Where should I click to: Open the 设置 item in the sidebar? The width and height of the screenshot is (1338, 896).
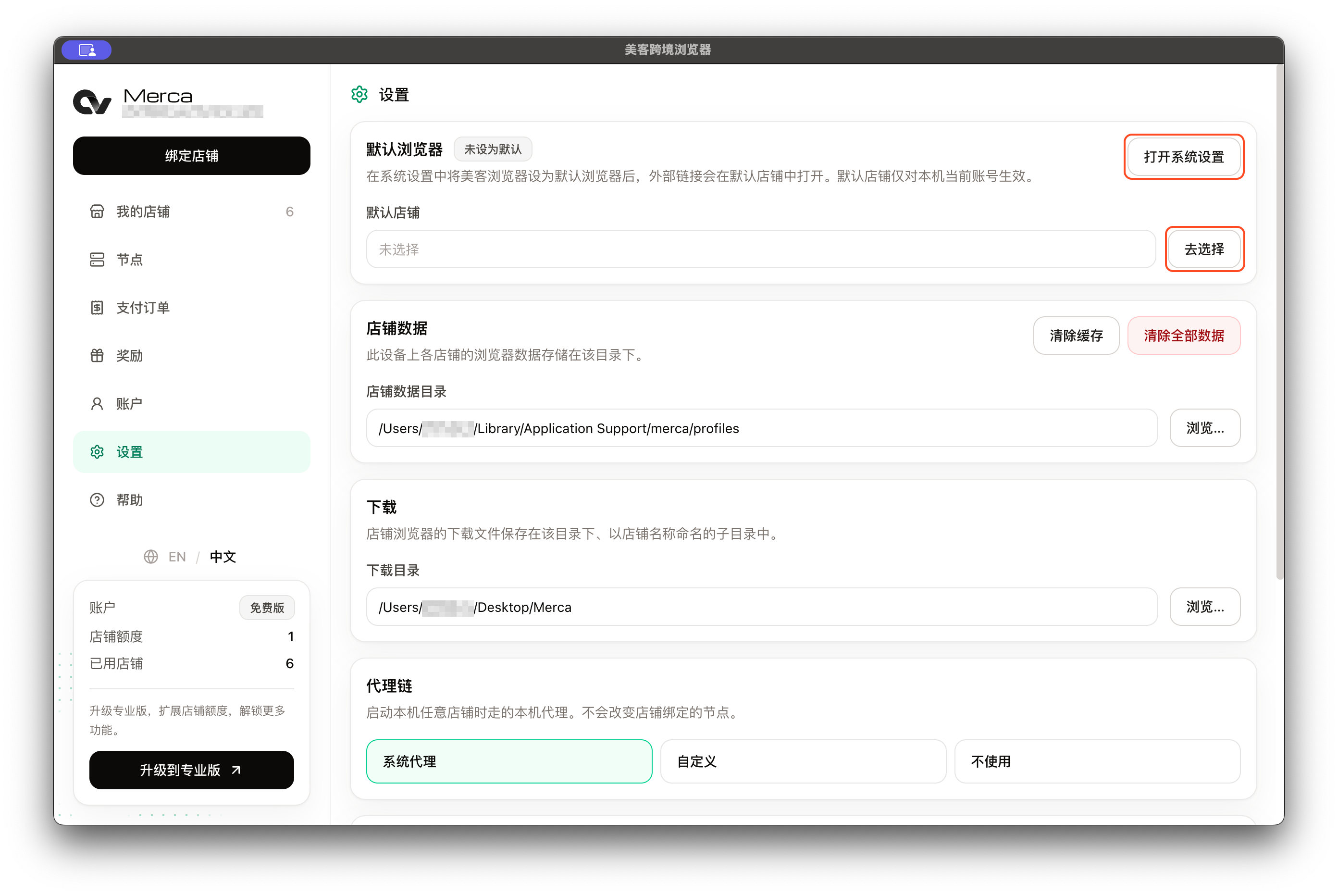coord(191,451)
